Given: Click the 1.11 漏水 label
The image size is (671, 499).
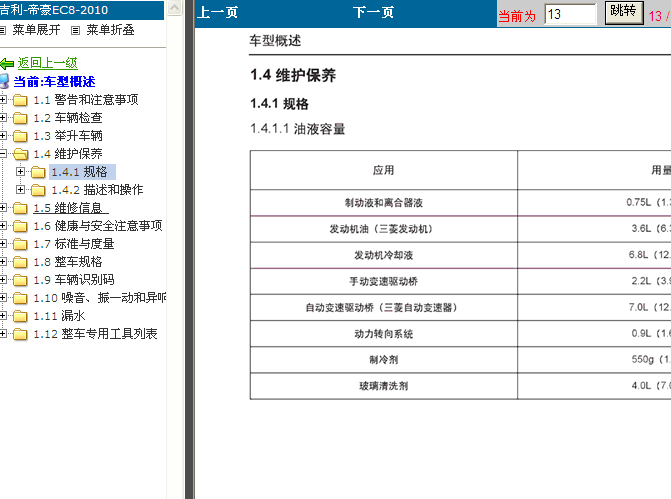Looking at the screenshot, I should [59, 316].
